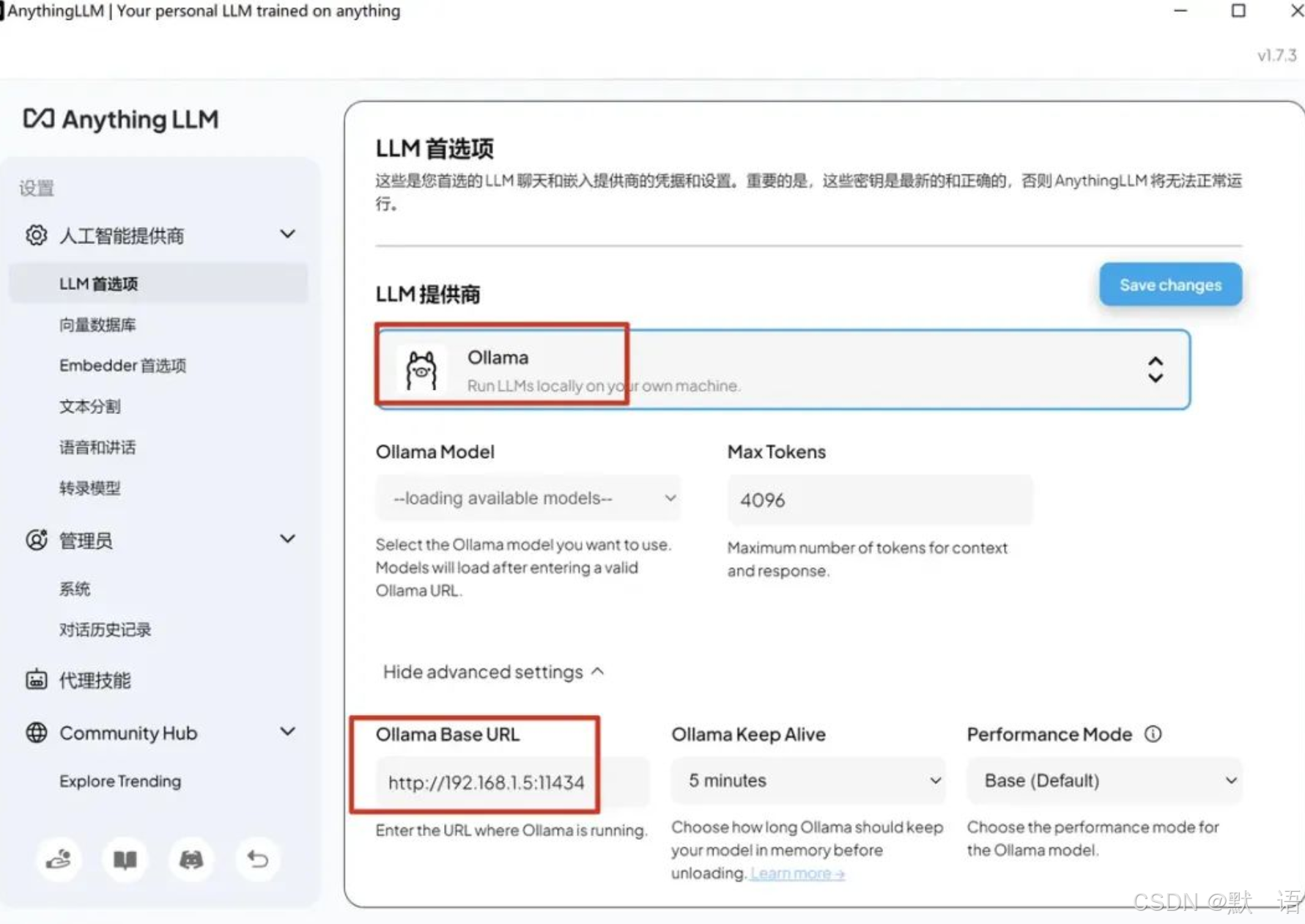Open the support hand icon in sidebar footer

[59, 859]
